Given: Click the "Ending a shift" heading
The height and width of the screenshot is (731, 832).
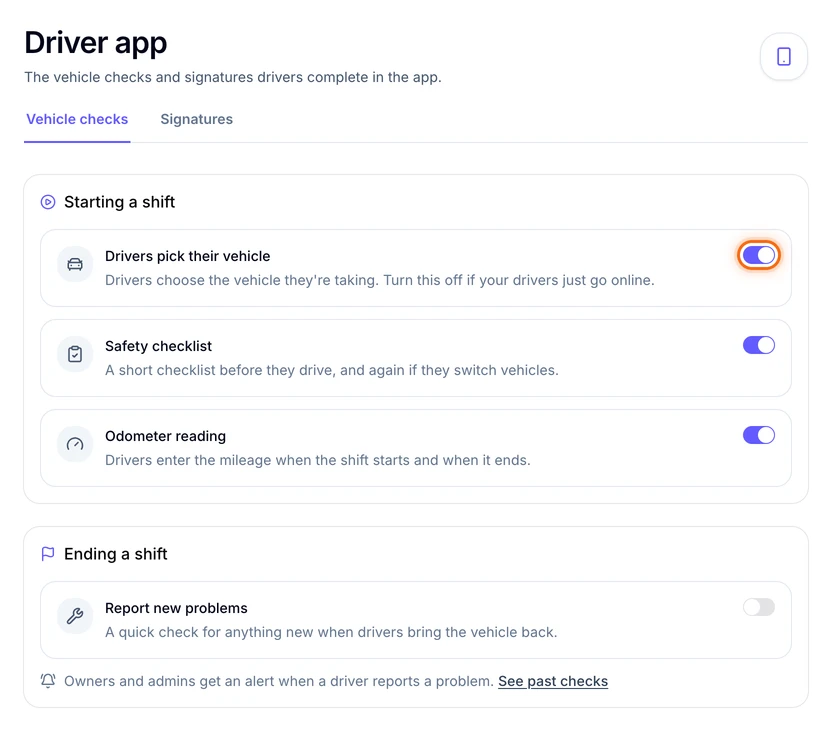Looking at the screenshot, I should [116, 554].
